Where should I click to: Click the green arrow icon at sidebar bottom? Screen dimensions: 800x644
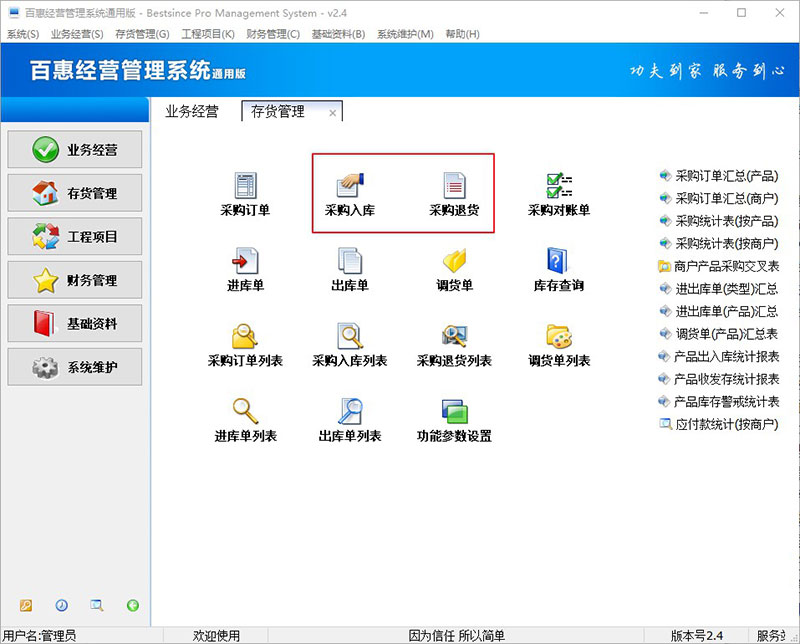click(x=133, y=605)
